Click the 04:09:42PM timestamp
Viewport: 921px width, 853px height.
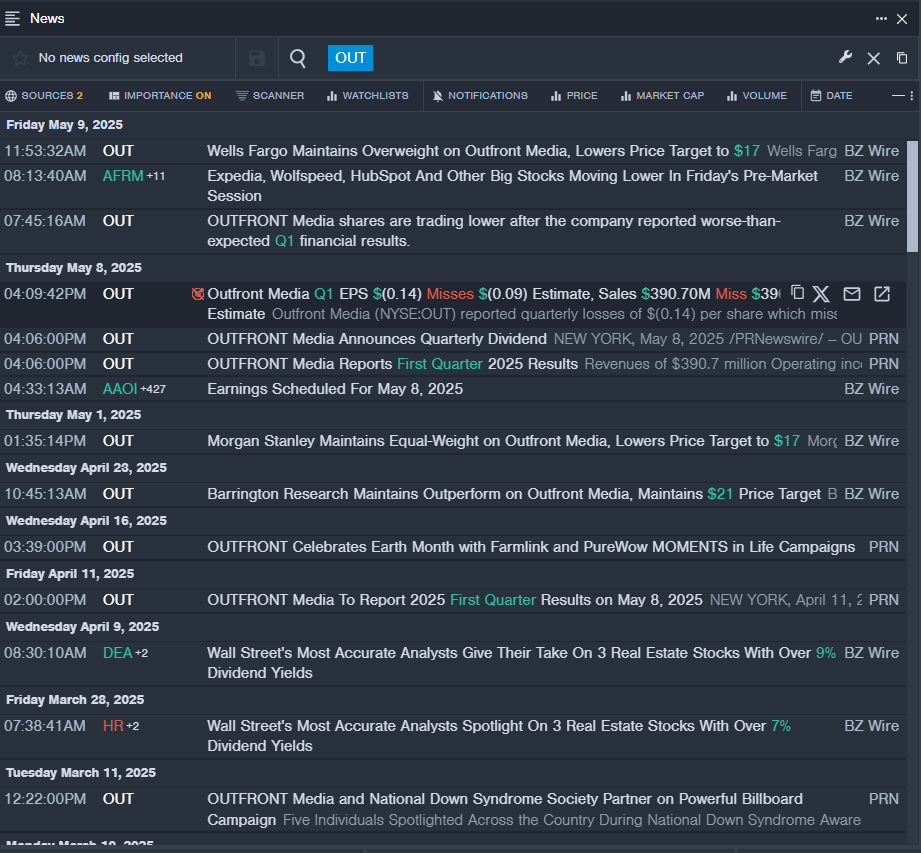click(x=45, y=294)
